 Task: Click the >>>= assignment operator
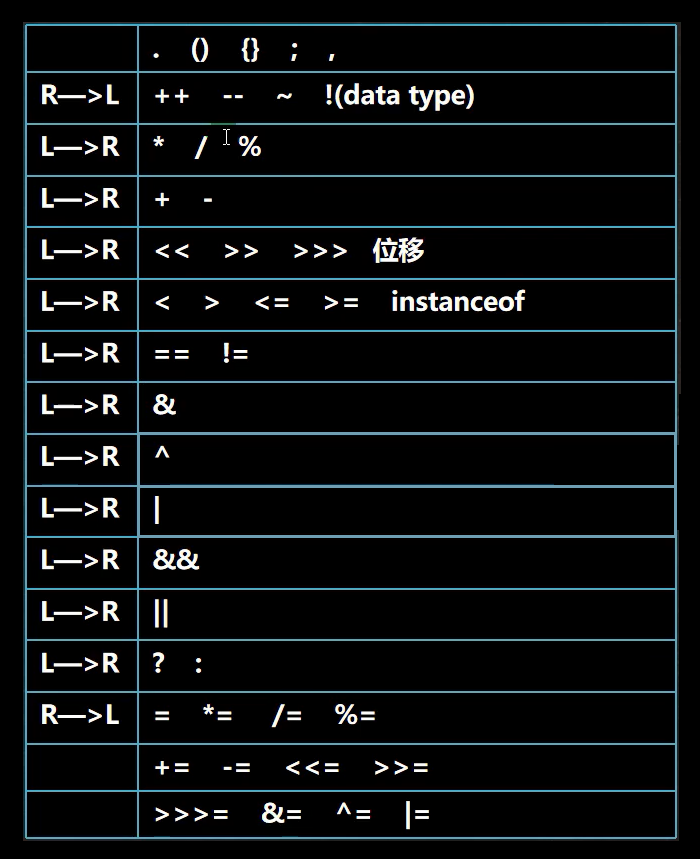pyautogui.click(x=192, y=815)
